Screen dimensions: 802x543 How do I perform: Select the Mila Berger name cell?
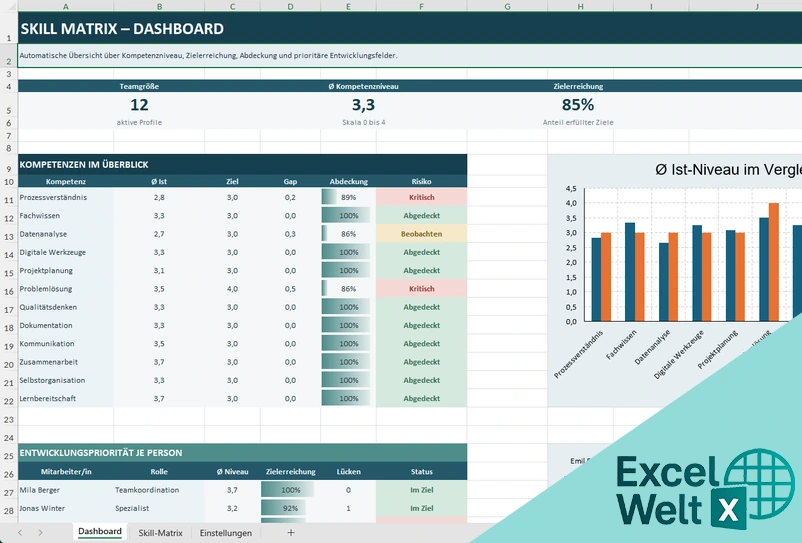[x=65, y=490]
